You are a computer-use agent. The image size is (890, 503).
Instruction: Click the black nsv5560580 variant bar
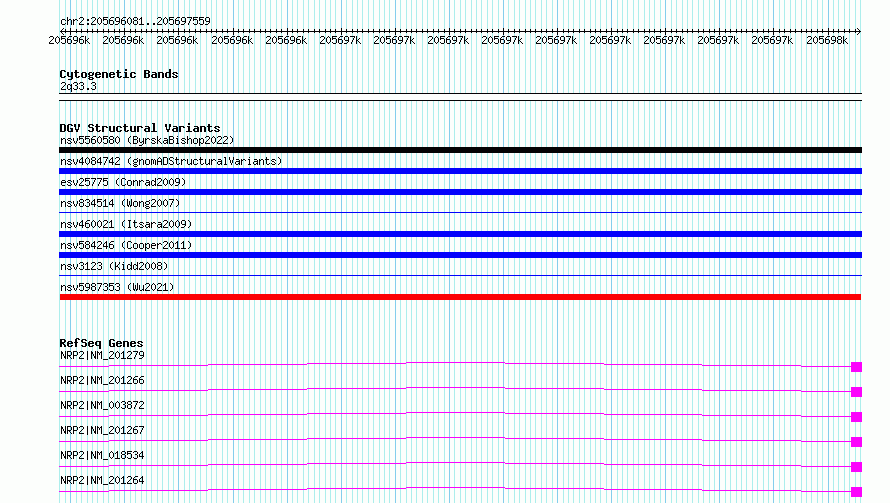click(x=460, y=150)
